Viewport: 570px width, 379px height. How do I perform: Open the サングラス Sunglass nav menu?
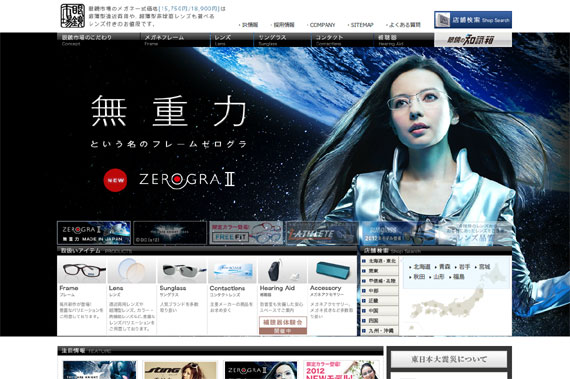point(282,40)
